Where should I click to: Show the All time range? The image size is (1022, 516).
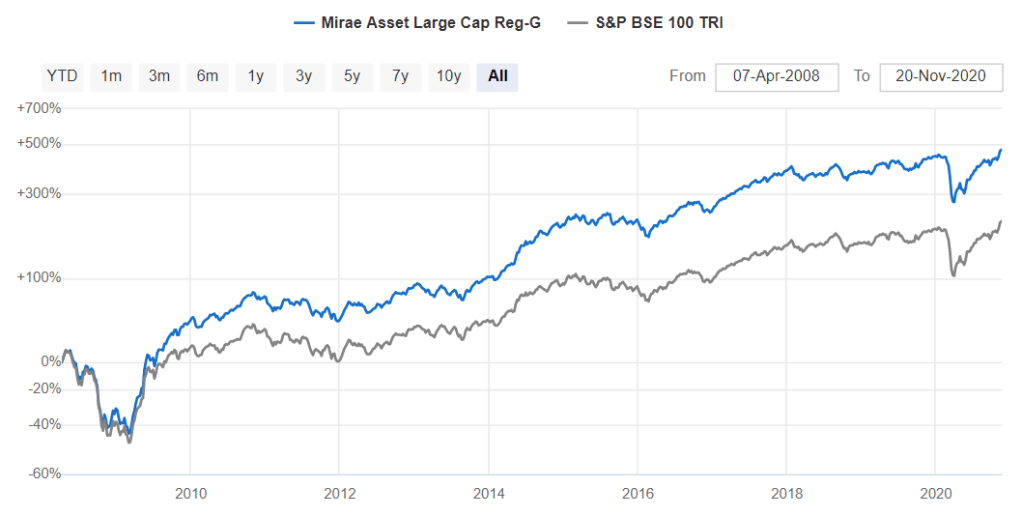point(497,76)
